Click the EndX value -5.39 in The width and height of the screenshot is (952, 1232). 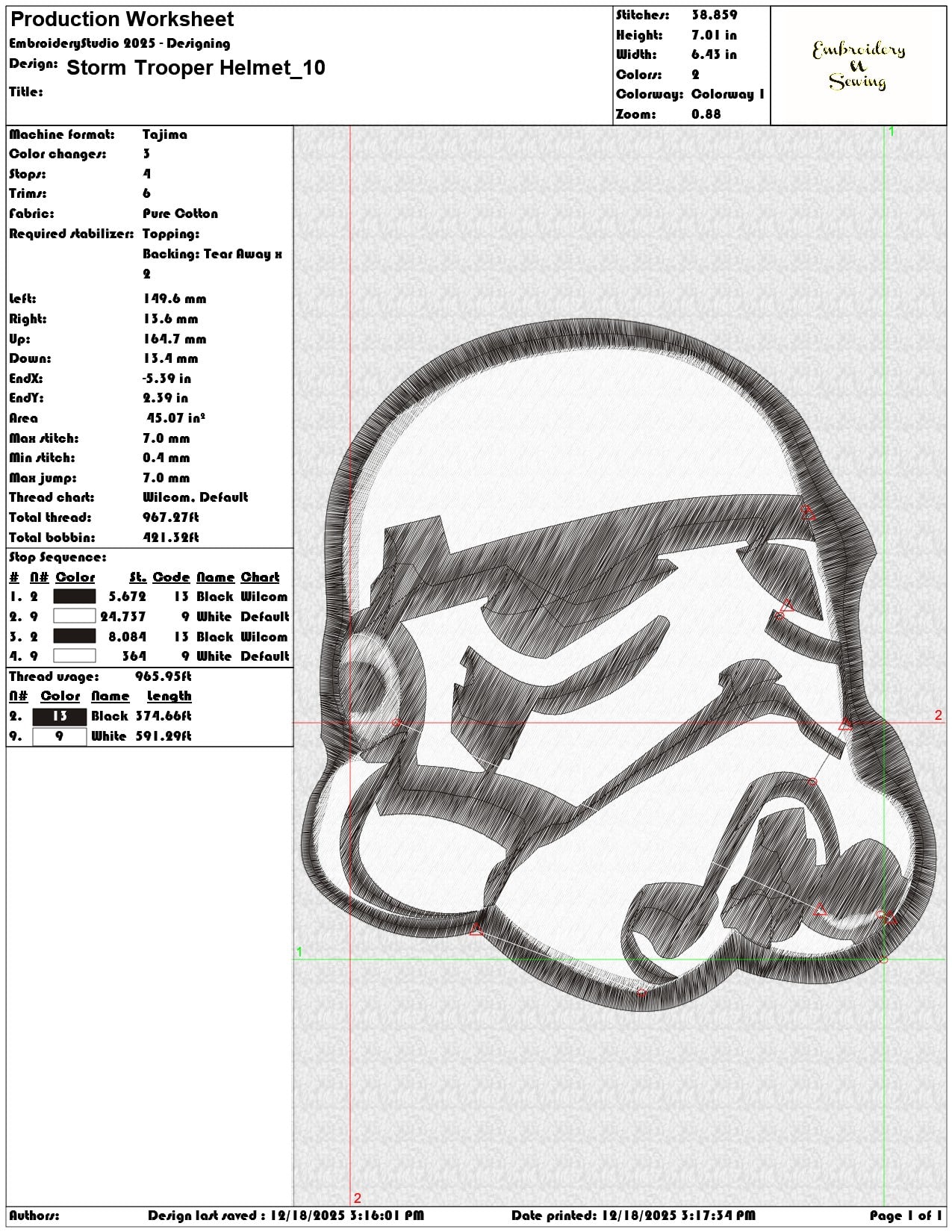[x=167, y=379]
